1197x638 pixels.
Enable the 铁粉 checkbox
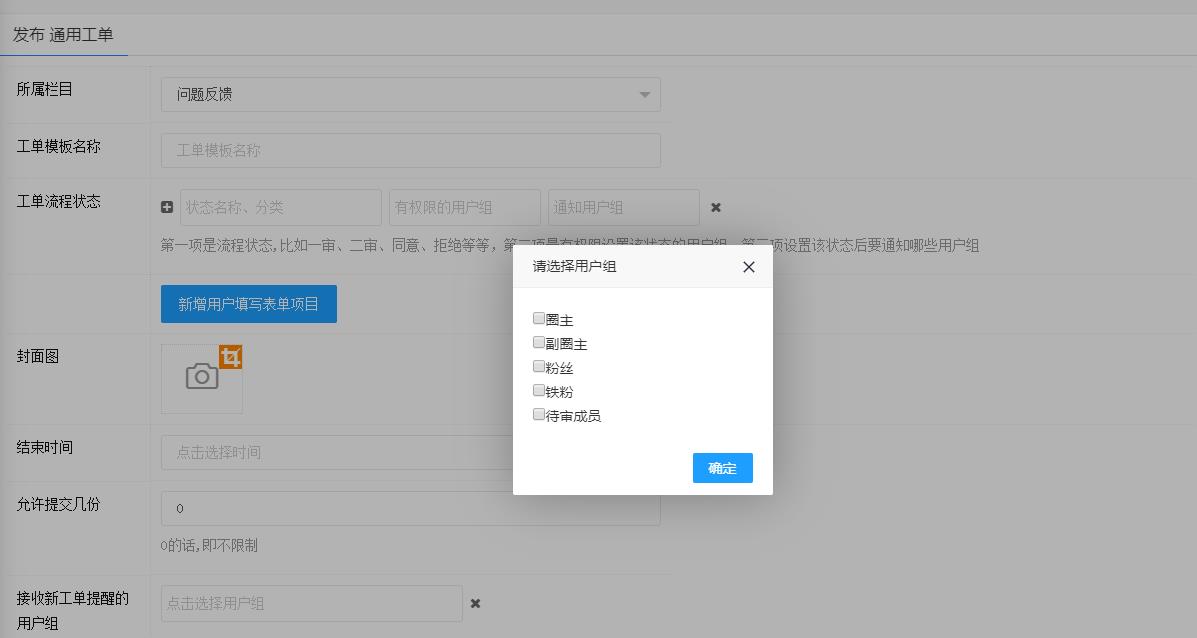[539, 391]
